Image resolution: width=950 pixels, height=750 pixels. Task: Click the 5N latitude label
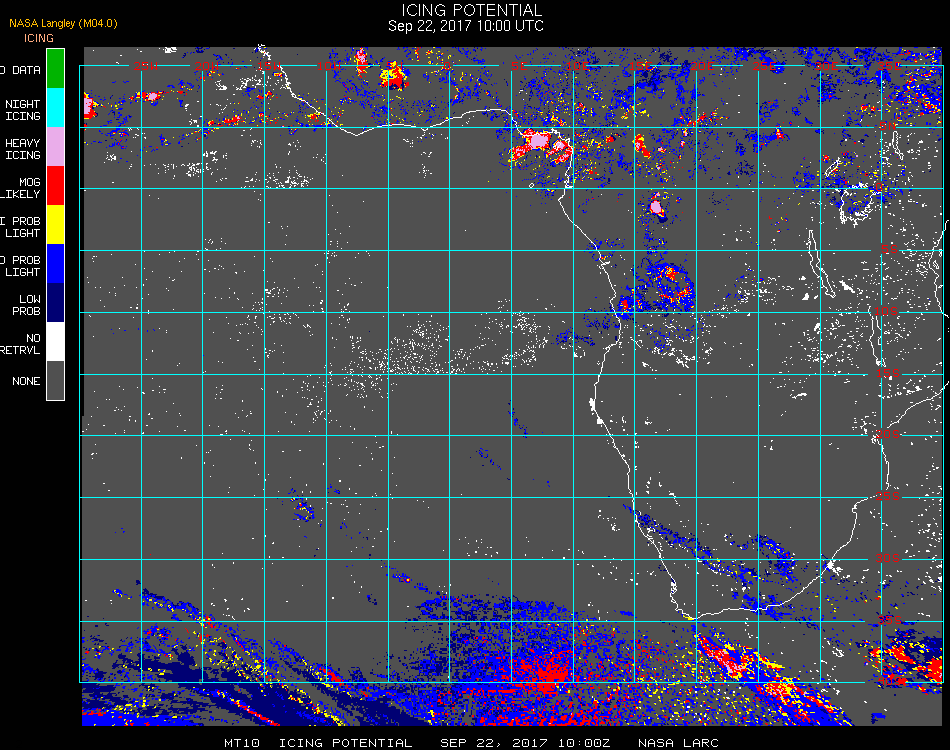click(888, 126)
